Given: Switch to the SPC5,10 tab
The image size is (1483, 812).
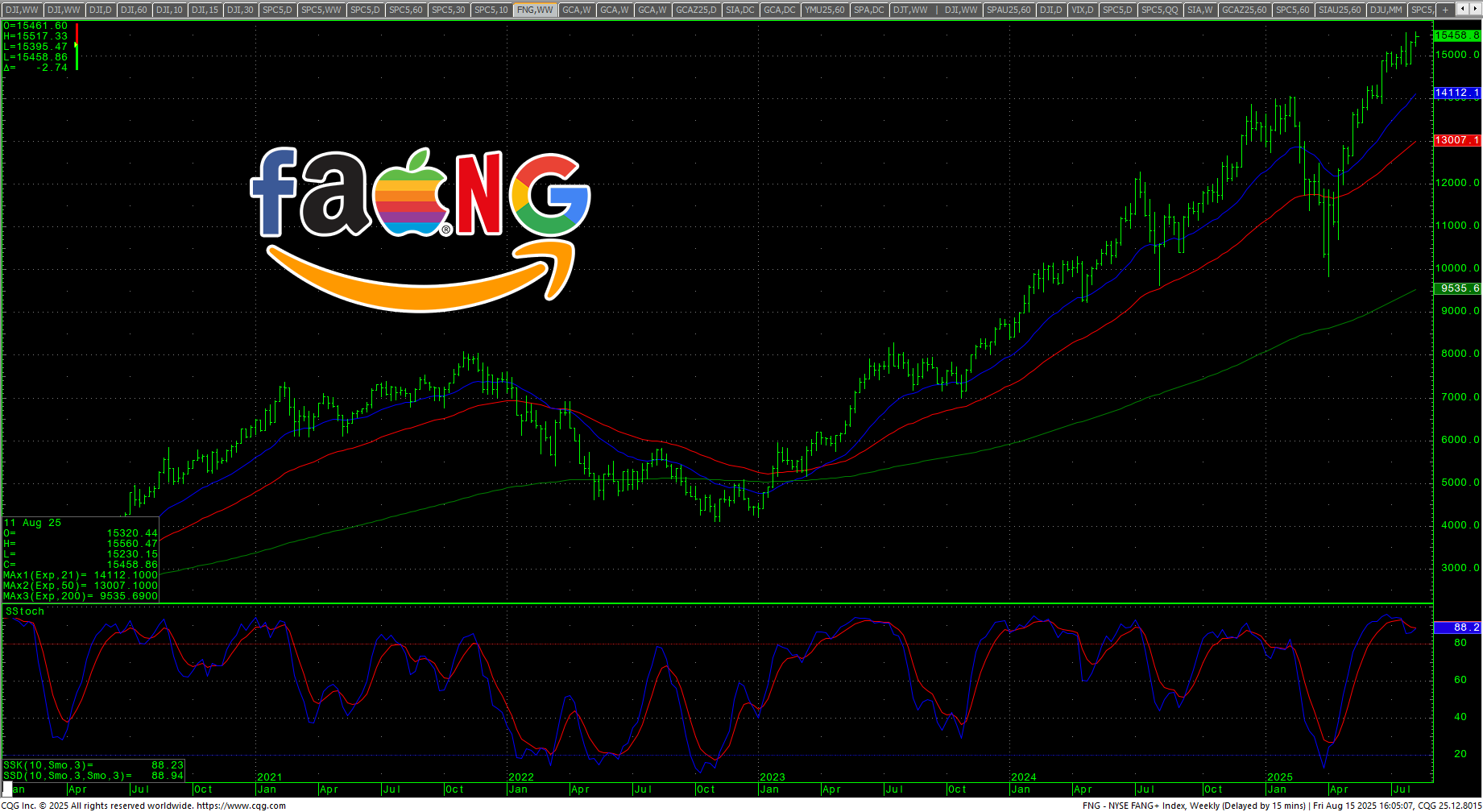Looking at the screenshot, I should (491, 10).
